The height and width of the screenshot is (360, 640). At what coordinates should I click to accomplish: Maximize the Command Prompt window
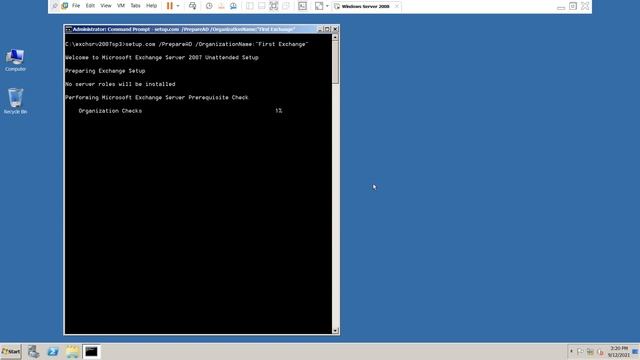(327, 29)
